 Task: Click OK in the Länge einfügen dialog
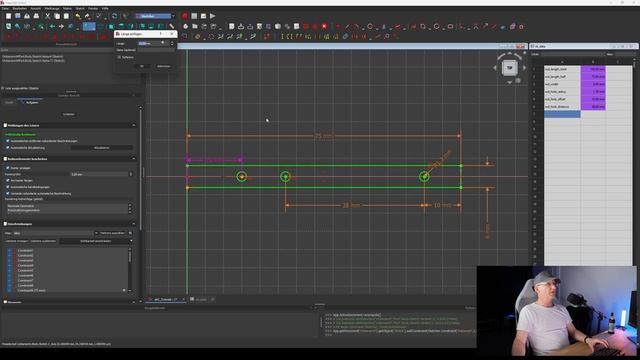pos(142,66)
